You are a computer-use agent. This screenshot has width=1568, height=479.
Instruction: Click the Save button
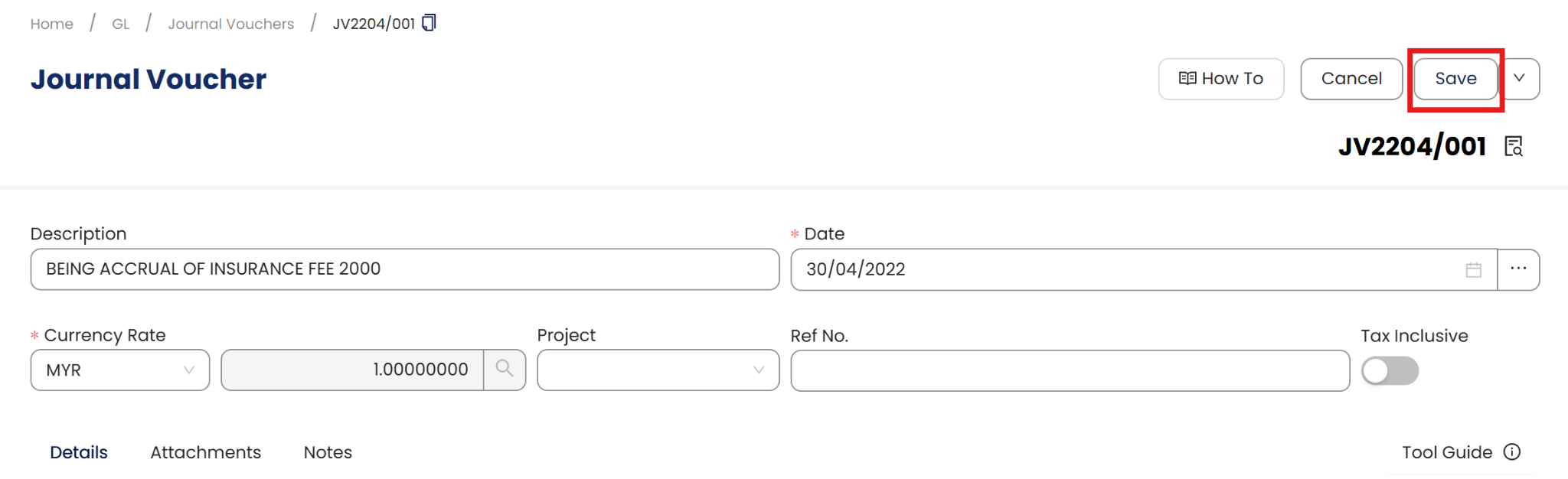(x=1455, y=79)
